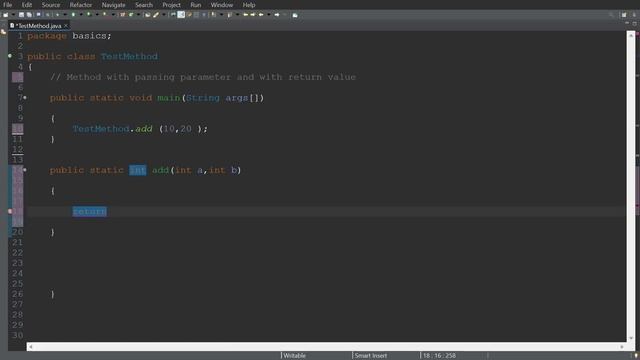Open the Project menu
Screen dimensions: 640x360
[x=171, y=5]
